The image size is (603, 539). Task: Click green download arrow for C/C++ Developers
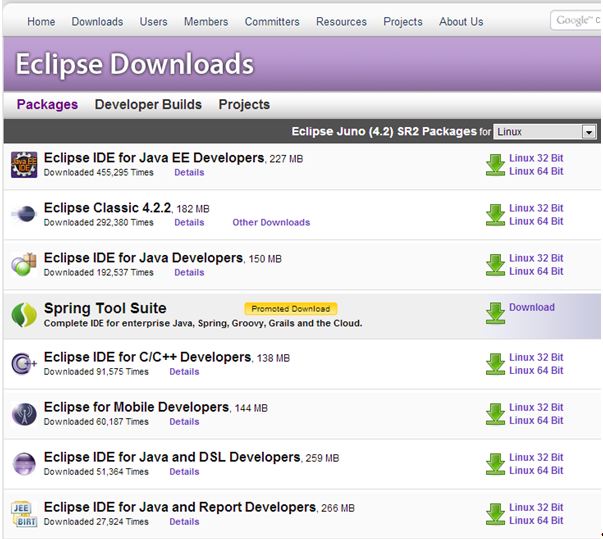click(495, 364)
